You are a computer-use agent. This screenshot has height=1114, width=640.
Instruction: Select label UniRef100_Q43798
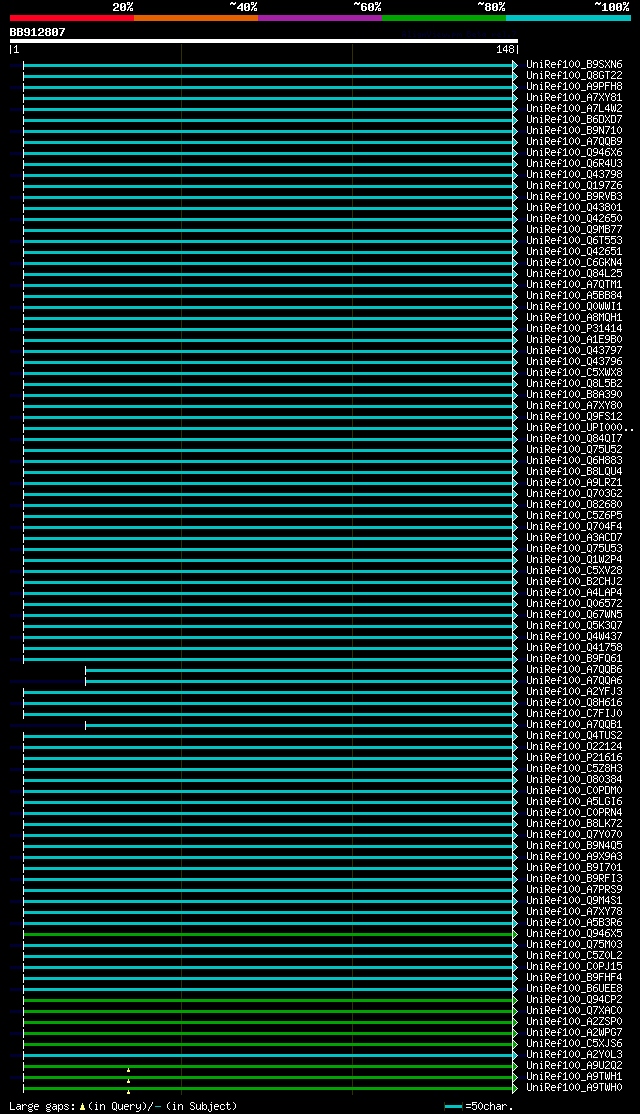(x=574, y=174)
